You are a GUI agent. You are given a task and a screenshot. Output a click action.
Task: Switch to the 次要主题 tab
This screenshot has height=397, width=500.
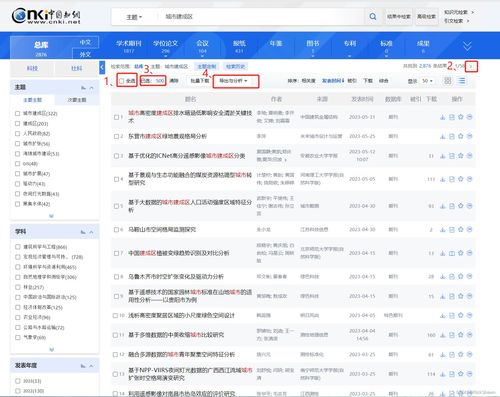point(77,100)
